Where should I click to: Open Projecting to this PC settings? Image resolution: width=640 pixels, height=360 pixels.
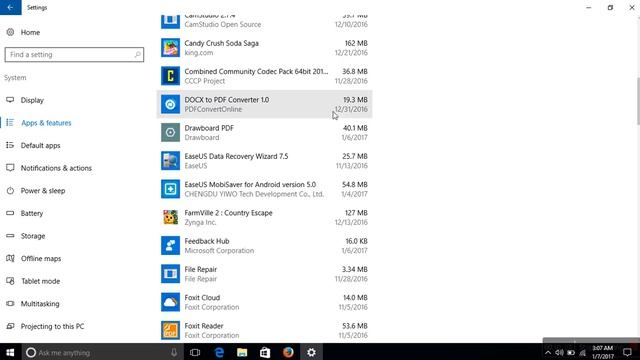click(x=52, y=327)
